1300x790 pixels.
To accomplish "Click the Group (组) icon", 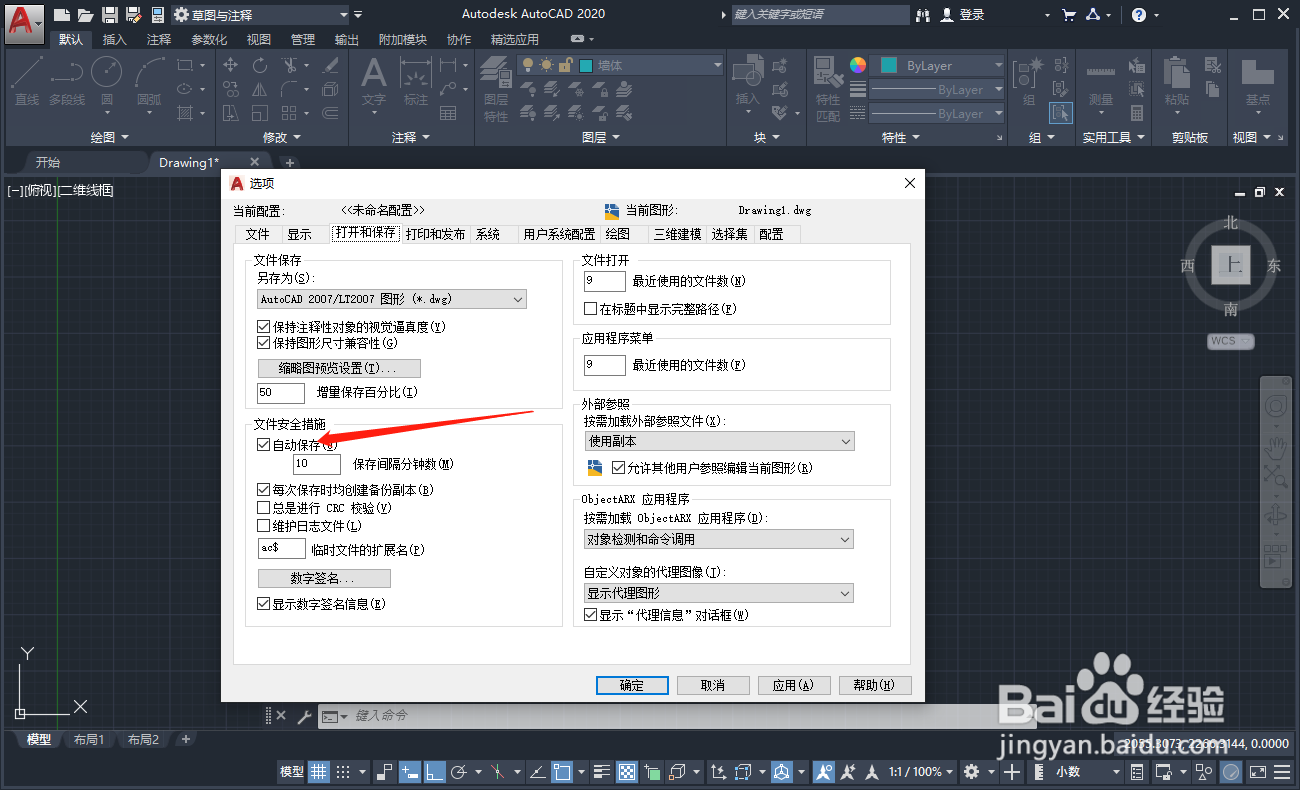I will pyautogui.click(x=1029, y=81).
